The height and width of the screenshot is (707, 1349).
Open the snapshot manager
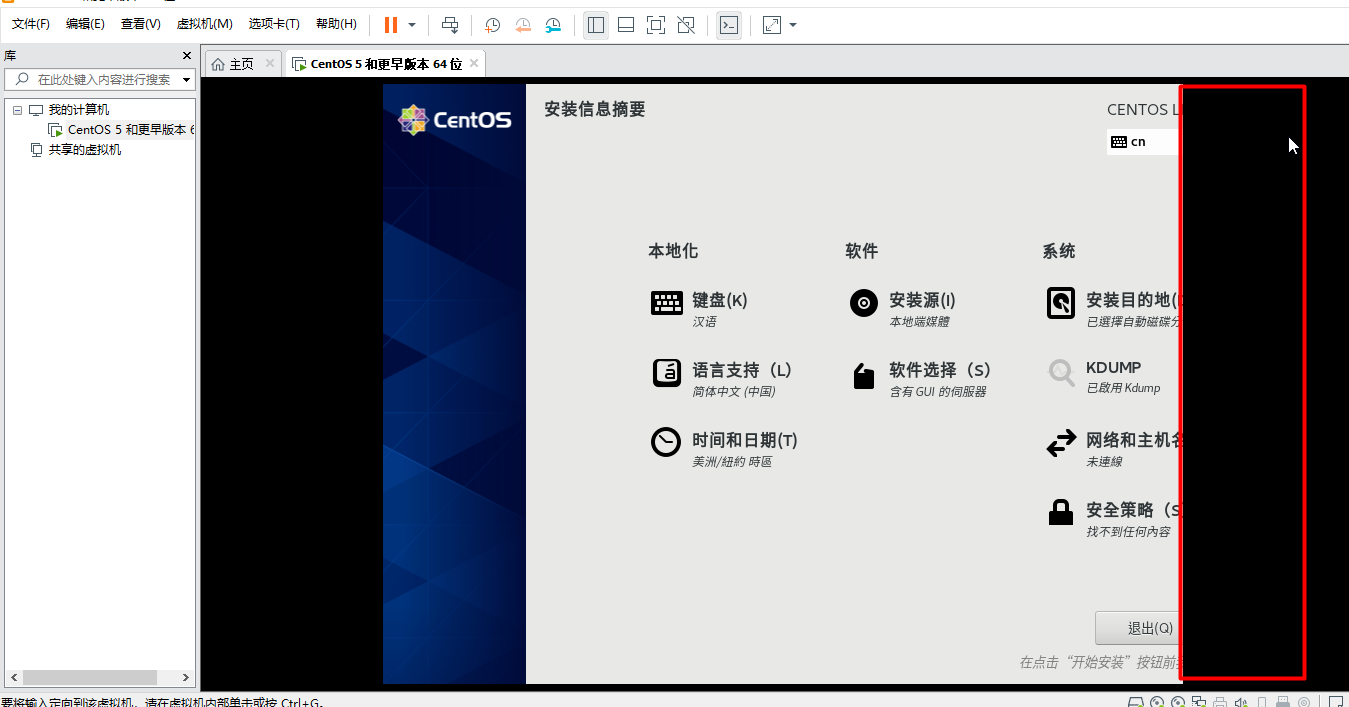(x=553, y=25)
